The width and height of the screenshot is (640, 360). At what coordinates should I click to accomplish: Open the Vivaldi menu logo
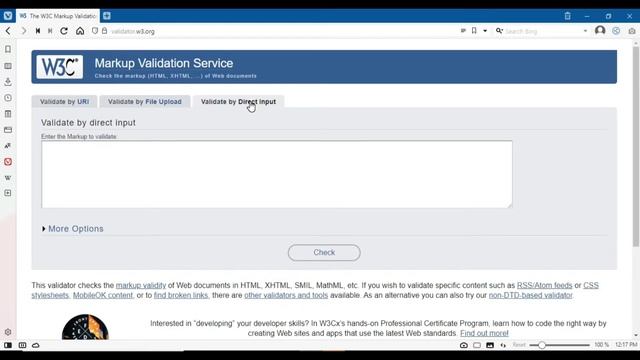pyautogui.click(x=8, y=16)
